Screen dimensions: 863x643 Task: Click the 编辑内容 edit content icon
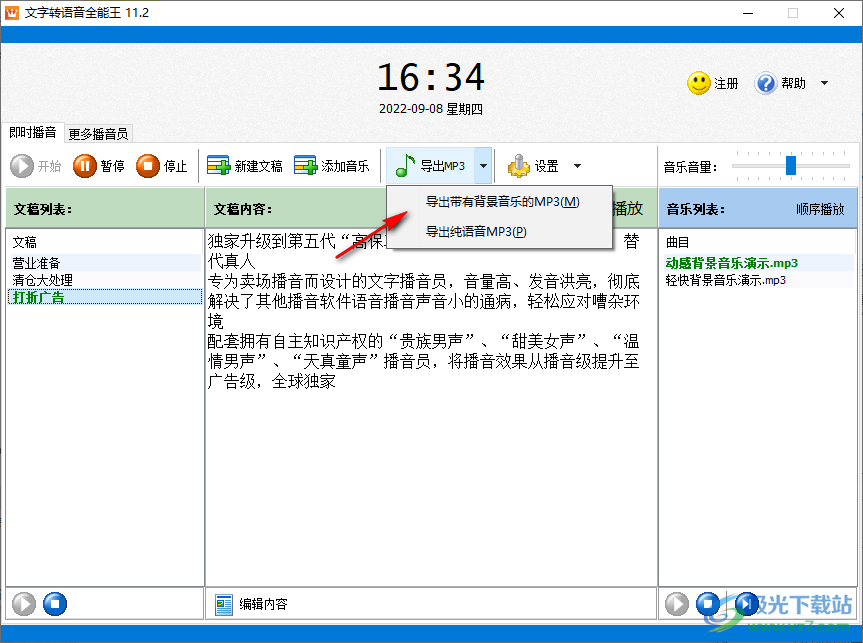tap(223, 604)
